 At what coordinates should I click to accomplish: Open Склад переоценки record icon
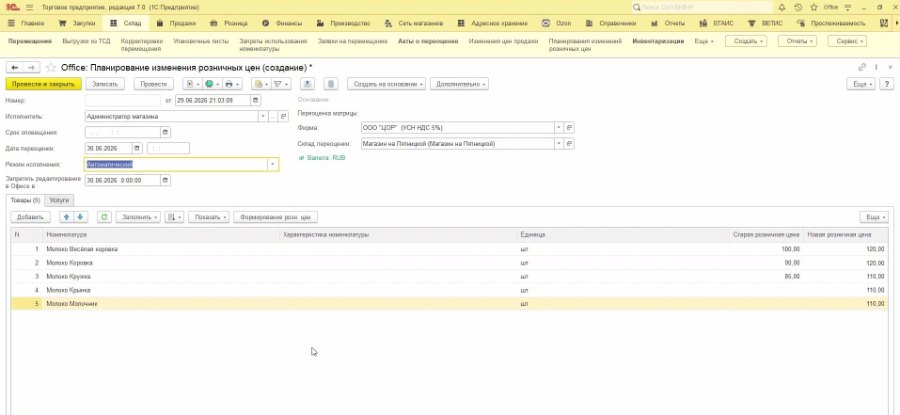pyautogui.click(x=570, y=143)
